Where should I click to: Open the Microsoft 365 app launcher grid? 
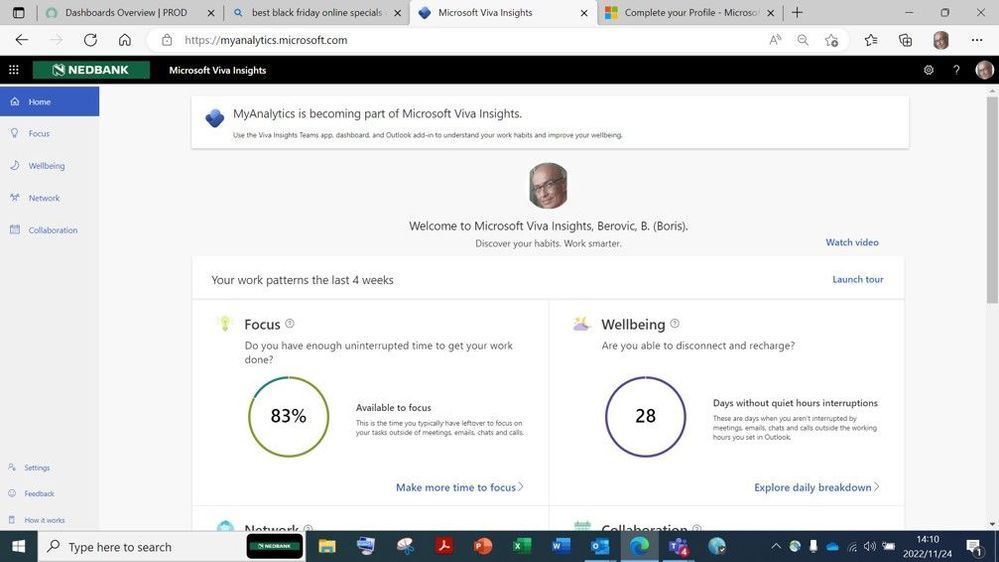[x=13, y=70]
